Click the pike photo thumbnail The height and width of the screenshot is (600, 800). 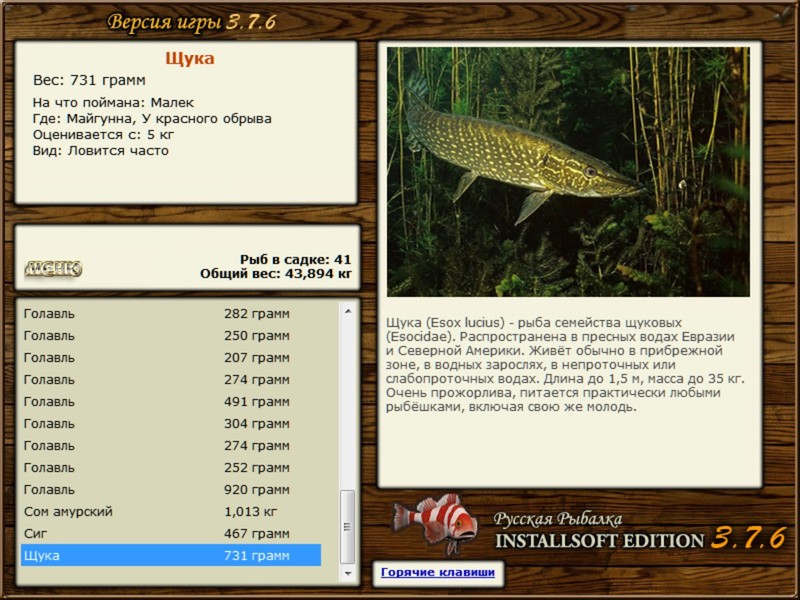(x=568, y=172)
